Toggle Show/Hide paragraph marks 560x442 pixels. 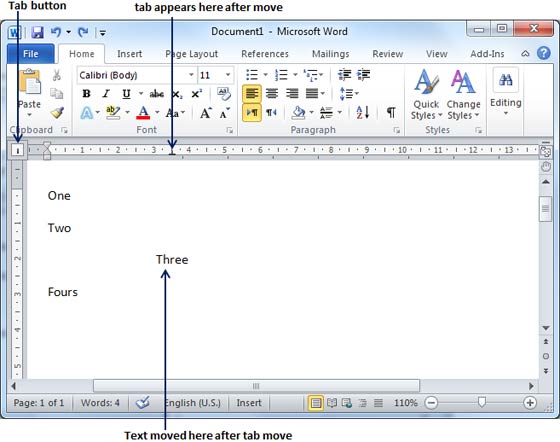(x=391, y=112)
